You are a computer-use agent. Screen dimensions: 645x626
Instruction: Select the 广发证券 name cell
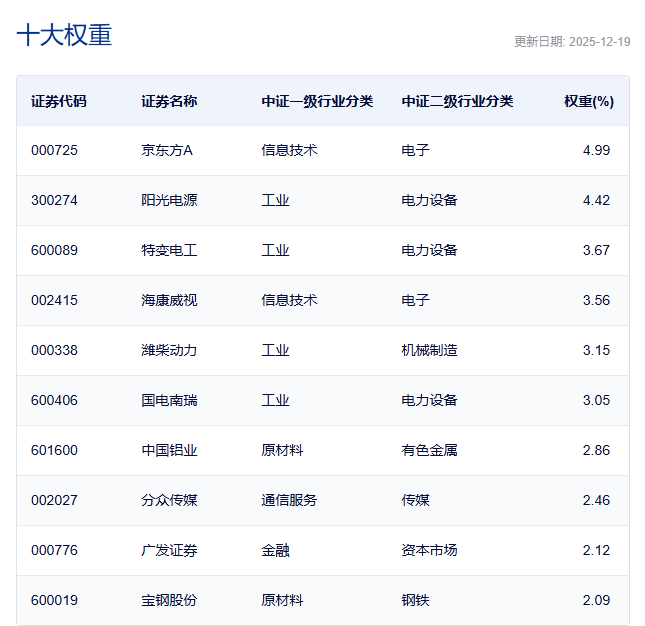[x=169, y=550]
